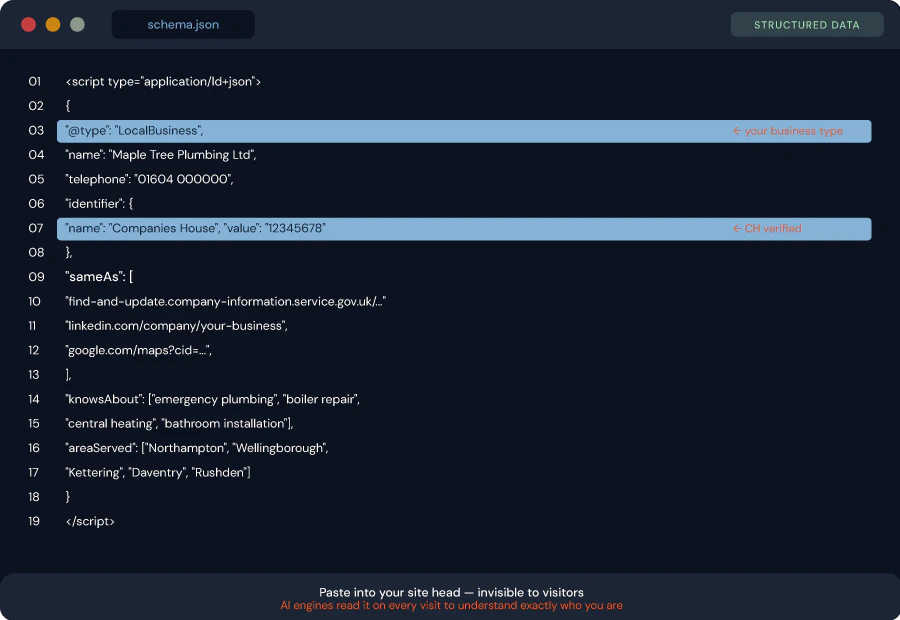
Task: Click the orange minimize window dot
Action: (53, 25)
